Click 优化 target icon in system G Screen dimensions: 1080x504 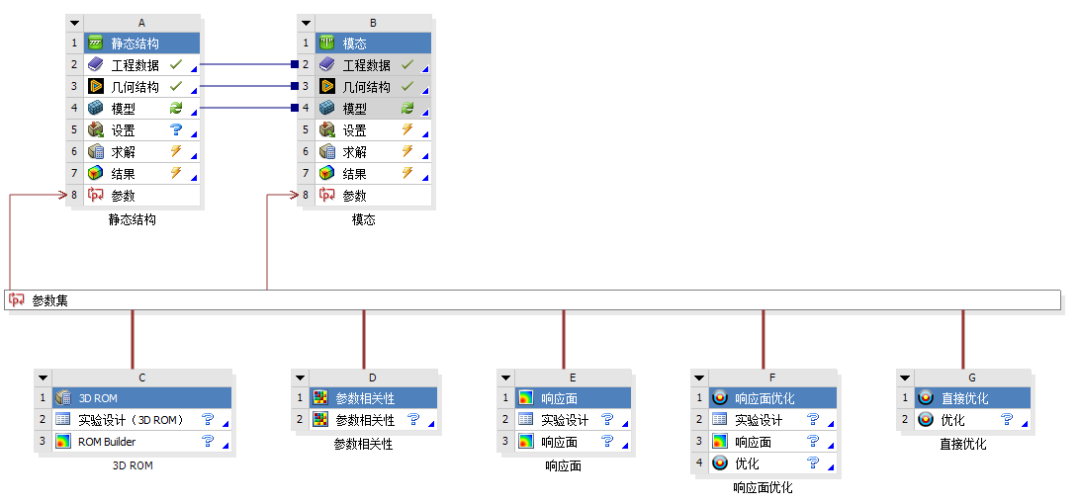[925, 419]
